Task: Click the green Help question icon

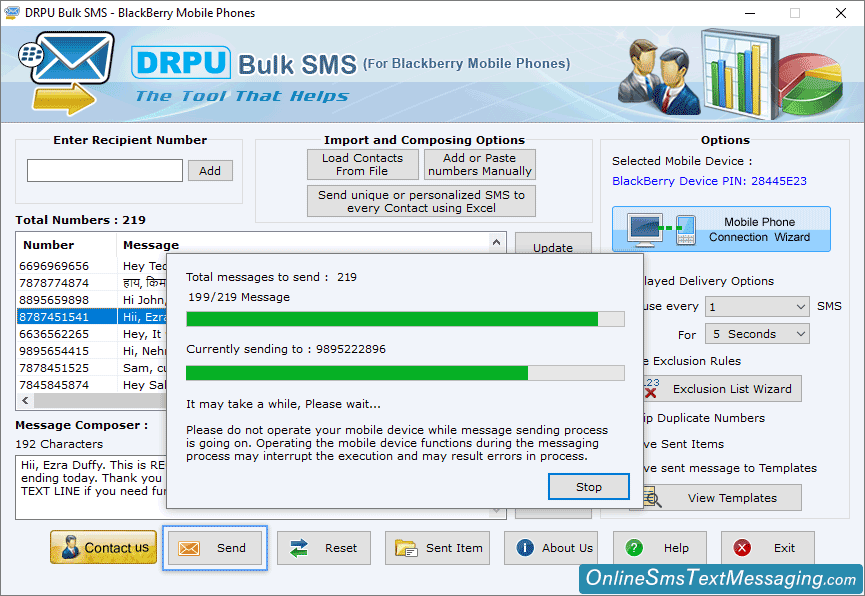Action: (x=634, y=548)
